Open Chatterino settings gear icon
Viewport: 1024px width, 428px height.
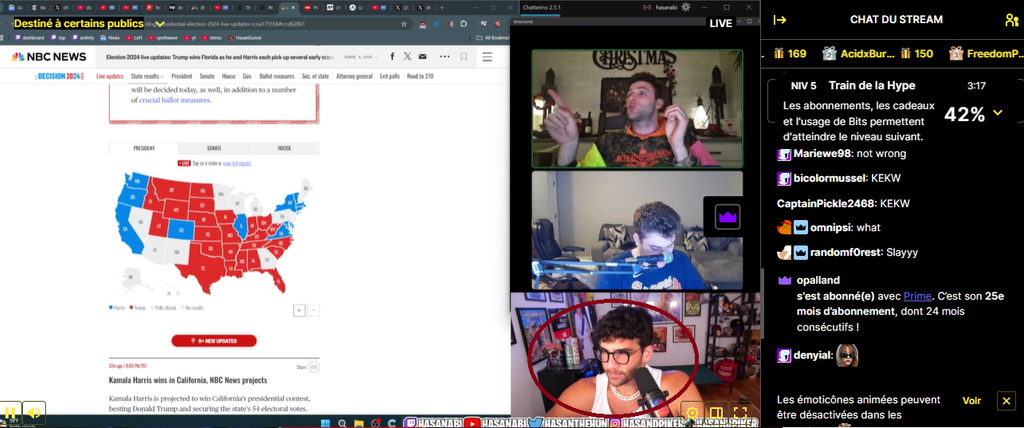pos(686,7)
